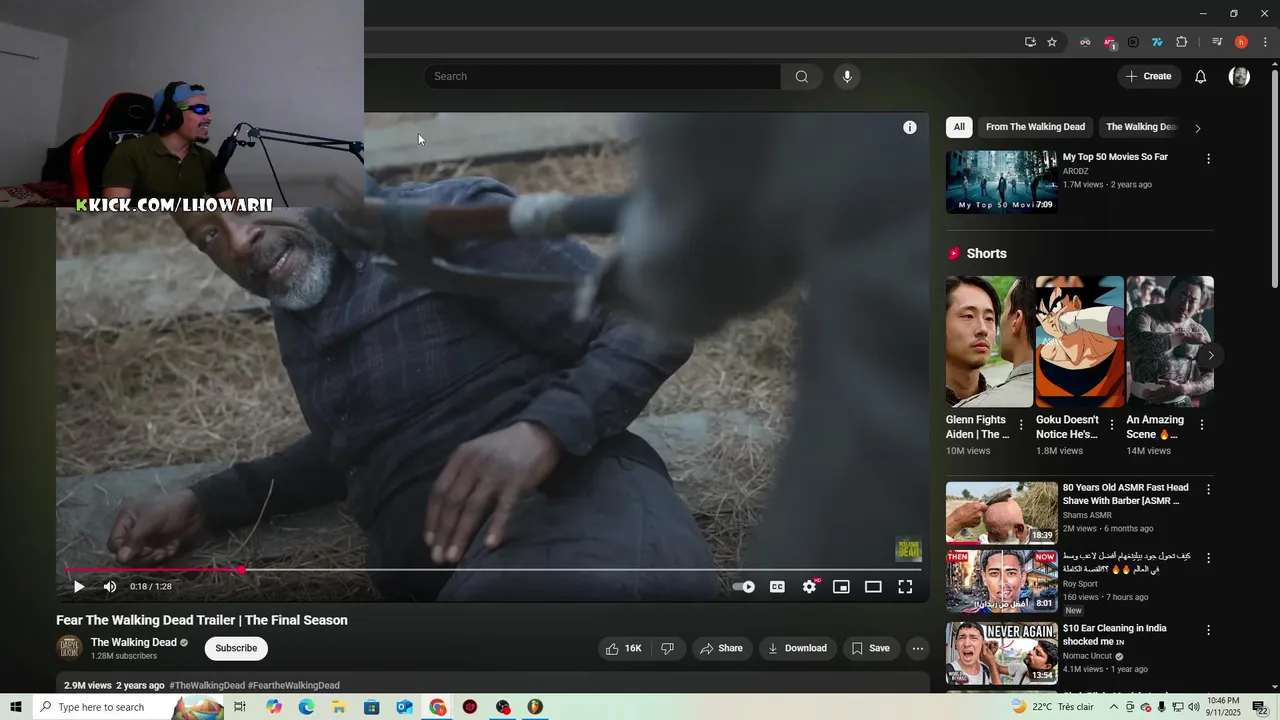Click the #TheWalkingDead hashtag
The width and height of the screenshot is (1280, 720).
(x=207, y=685)
